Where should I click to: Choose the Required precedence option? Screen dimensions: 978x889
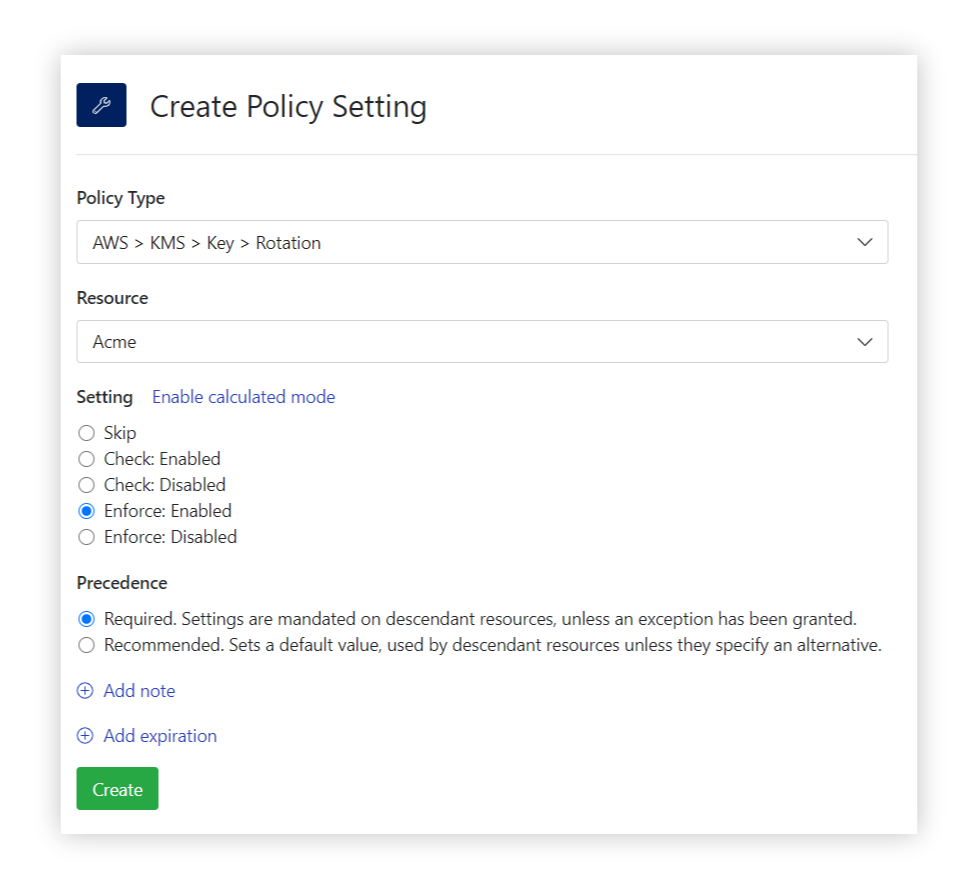click(86, 619)
